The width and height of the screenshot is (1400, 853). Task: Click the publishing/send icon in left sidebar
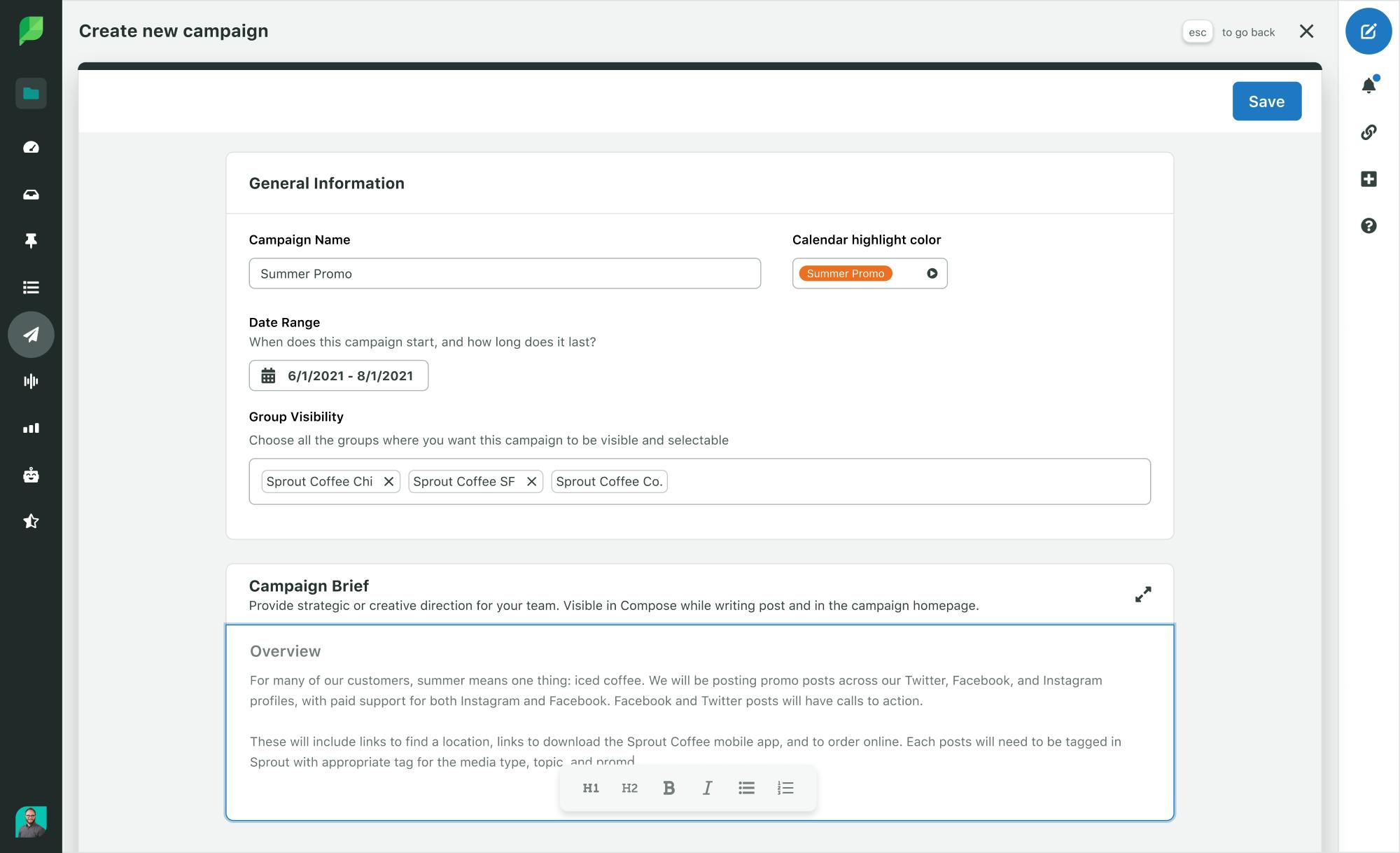click(31, 334)
